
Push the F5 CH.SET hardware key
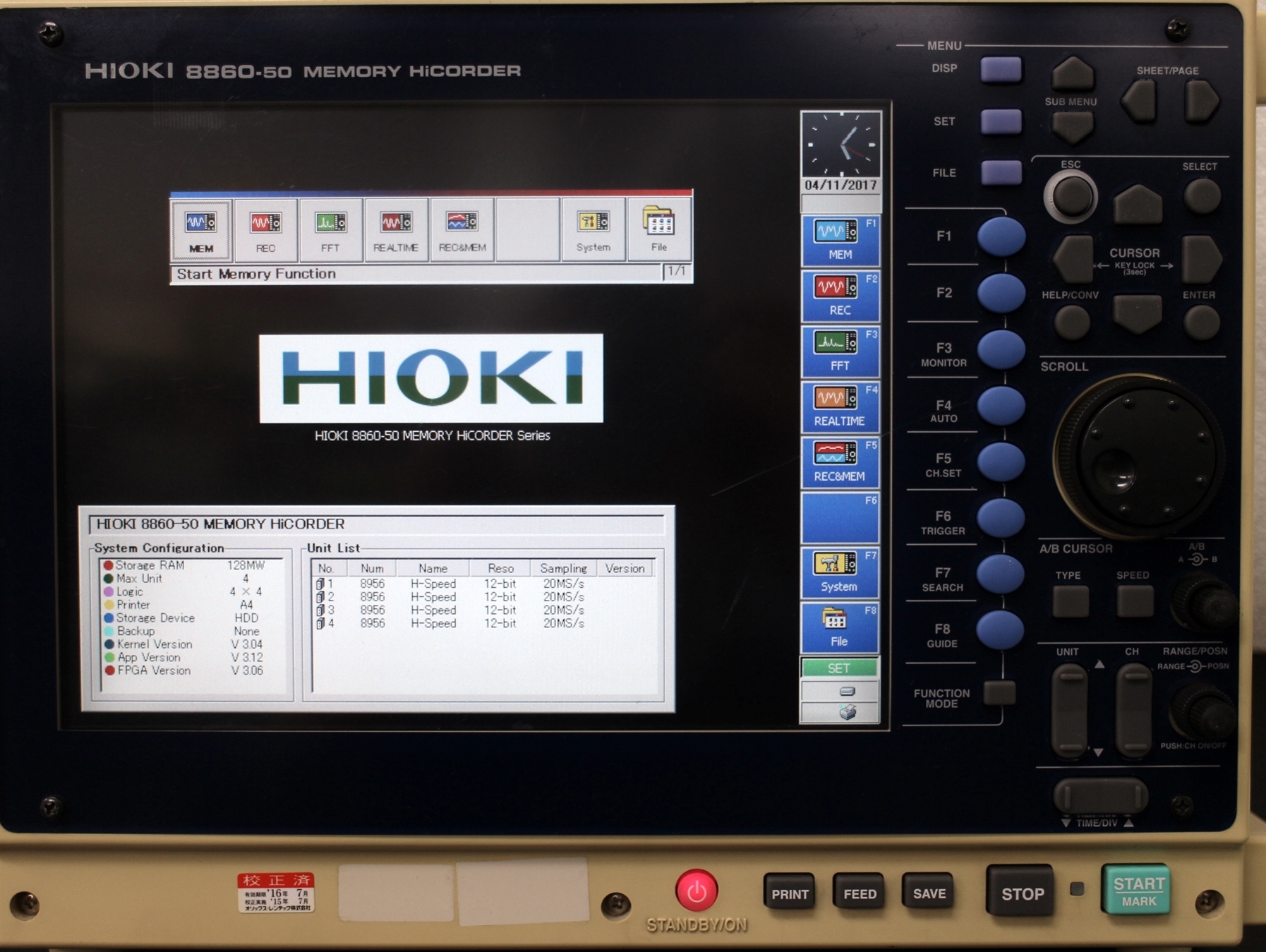click(x=1001, y=462)
